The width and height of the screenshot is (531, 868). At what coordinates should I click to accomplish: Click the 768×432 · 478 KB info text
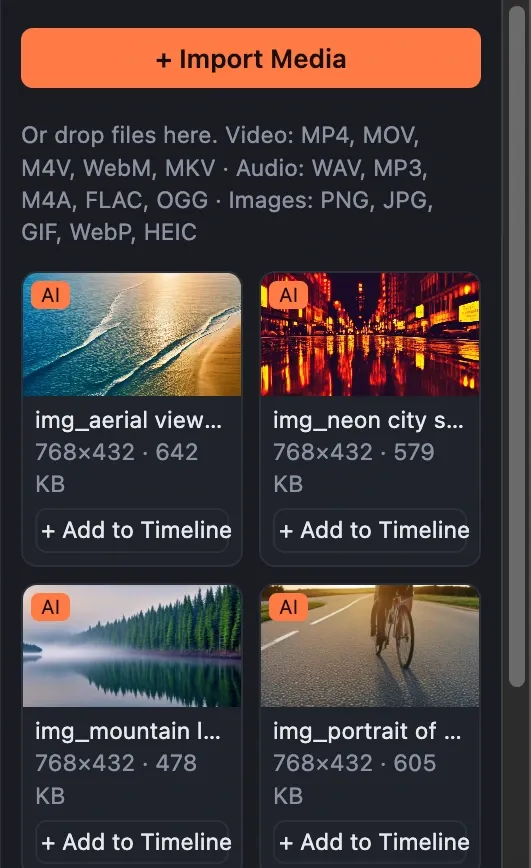(x=116, y=779)
